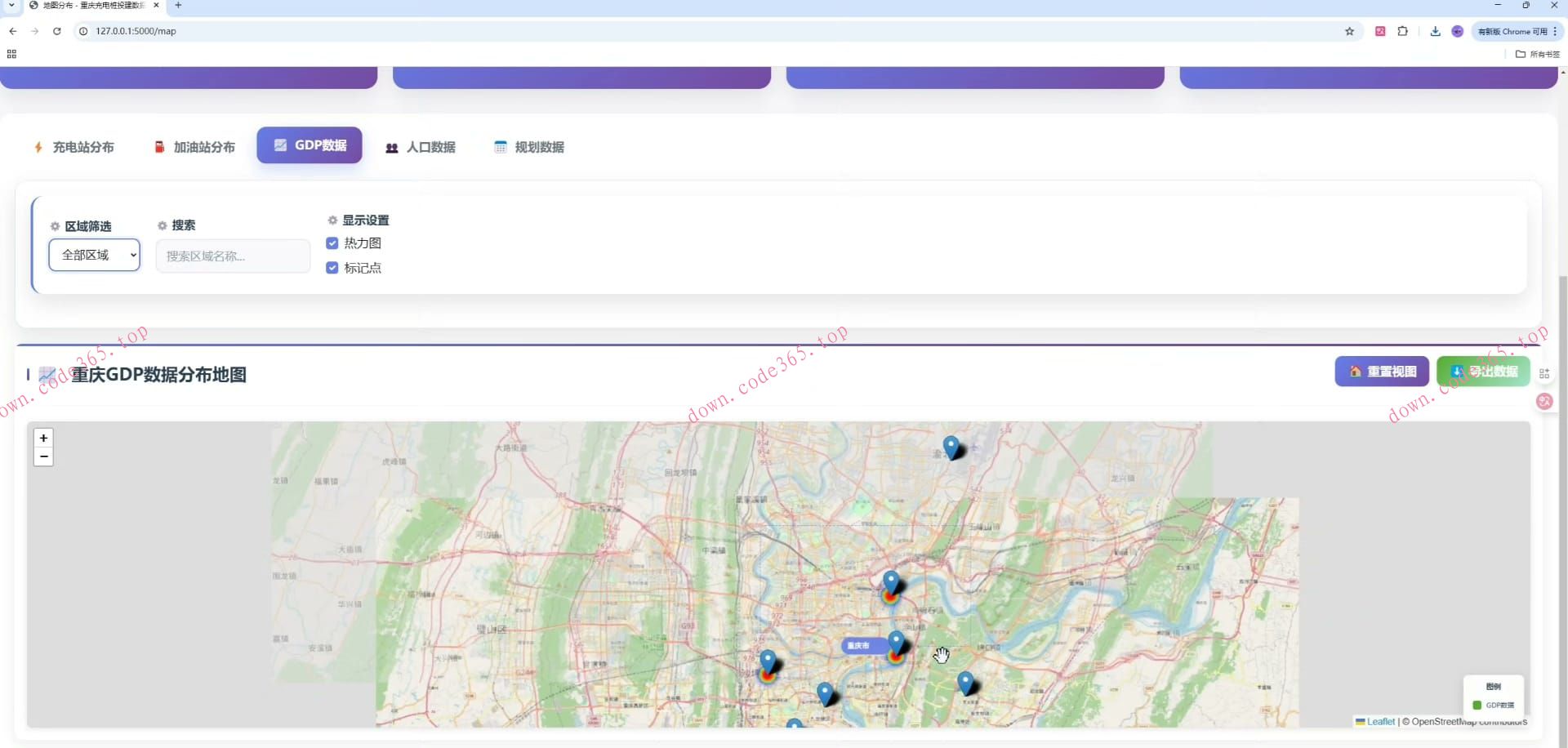Click the topmost blue map marker pin

click(951, 446)
